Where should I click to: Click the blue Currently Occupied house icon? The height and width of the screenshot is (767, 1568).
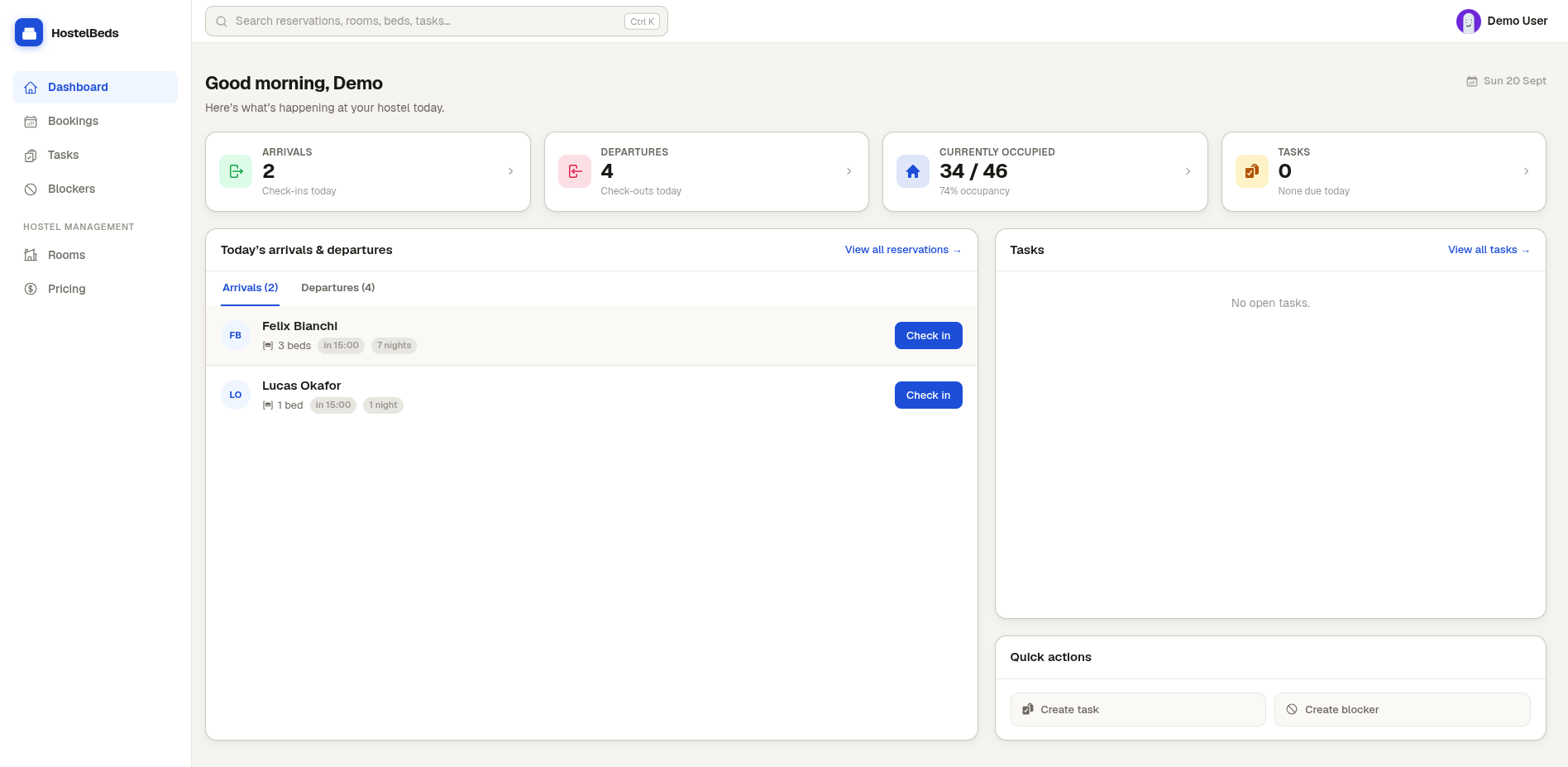913,171
